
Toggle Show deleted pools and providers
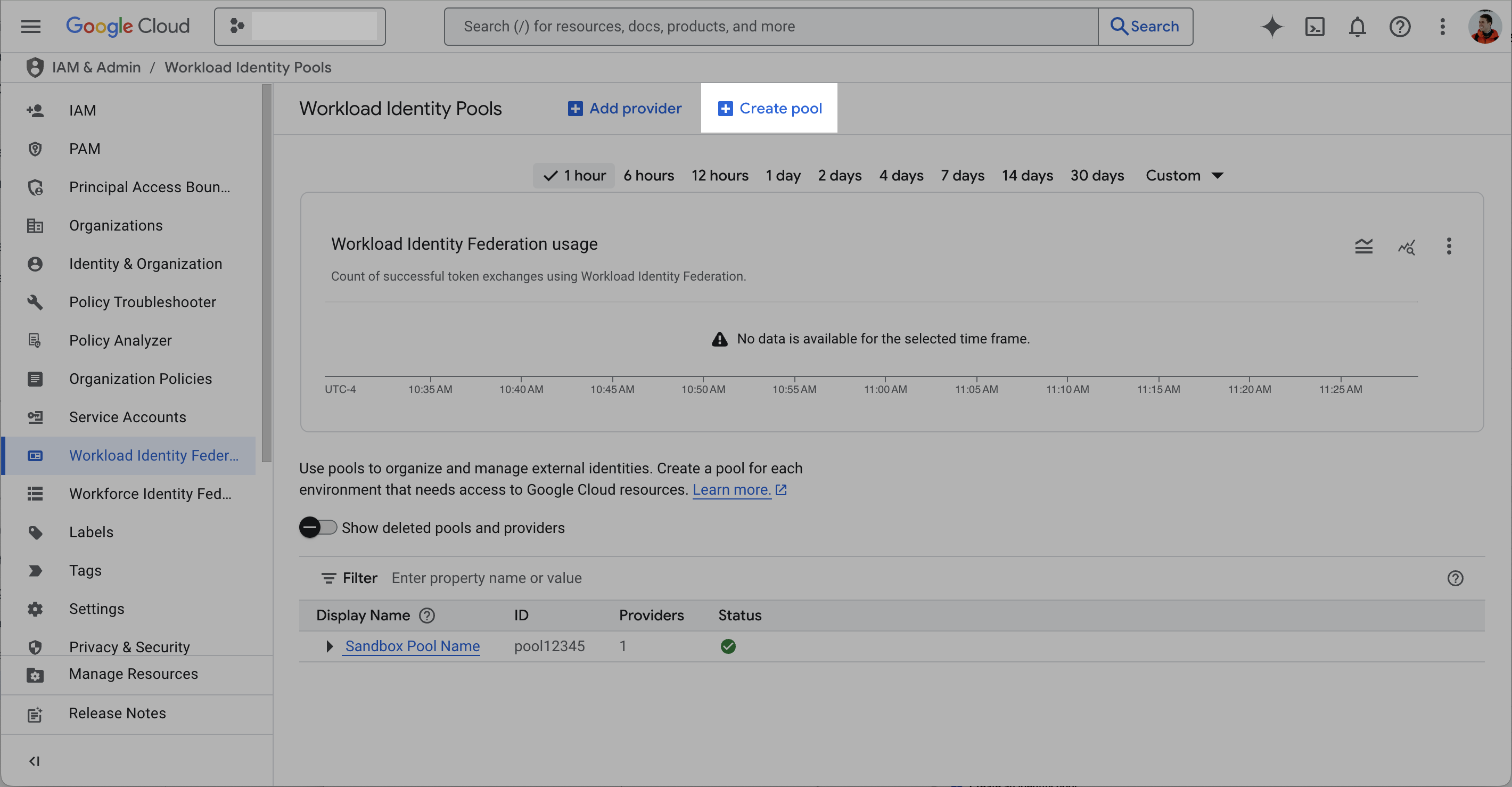[318, 528]
